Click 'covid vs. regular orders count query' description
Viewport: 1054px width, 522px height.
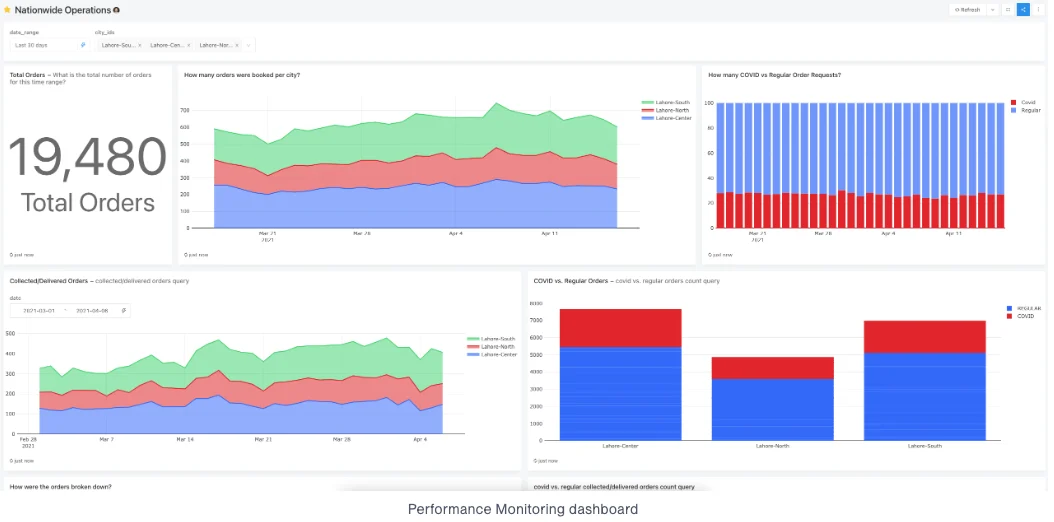point(665,281)
